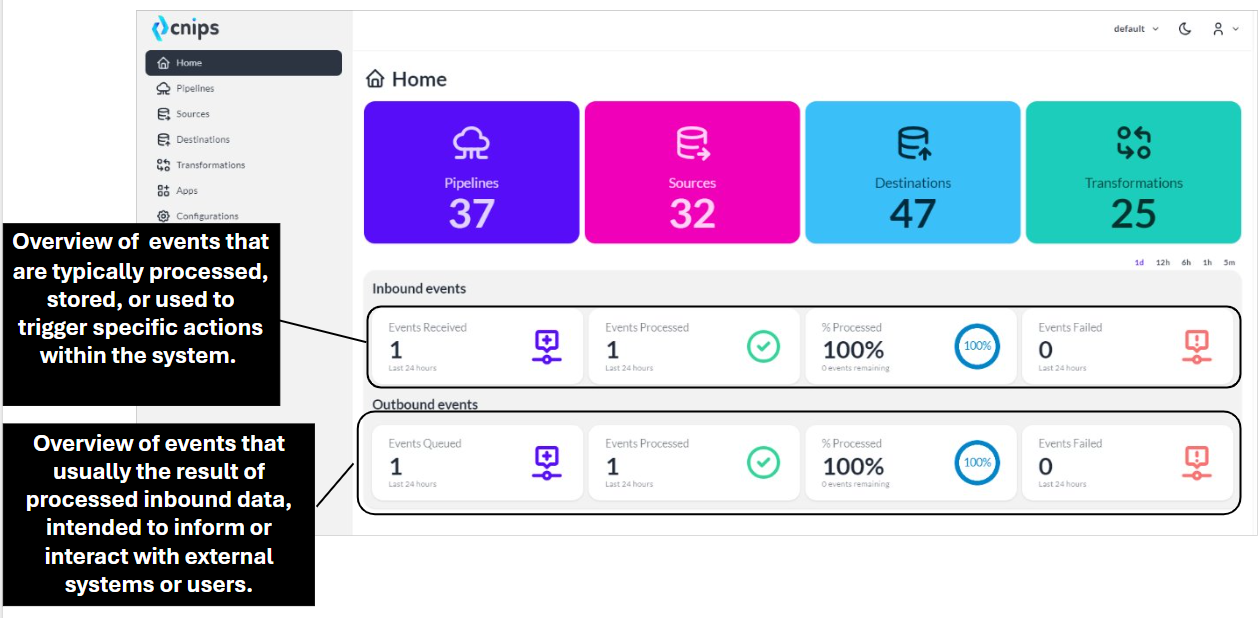Click the Outbound Events Processed checkmark icon
Screen dimensions: 1258x618
764,462
